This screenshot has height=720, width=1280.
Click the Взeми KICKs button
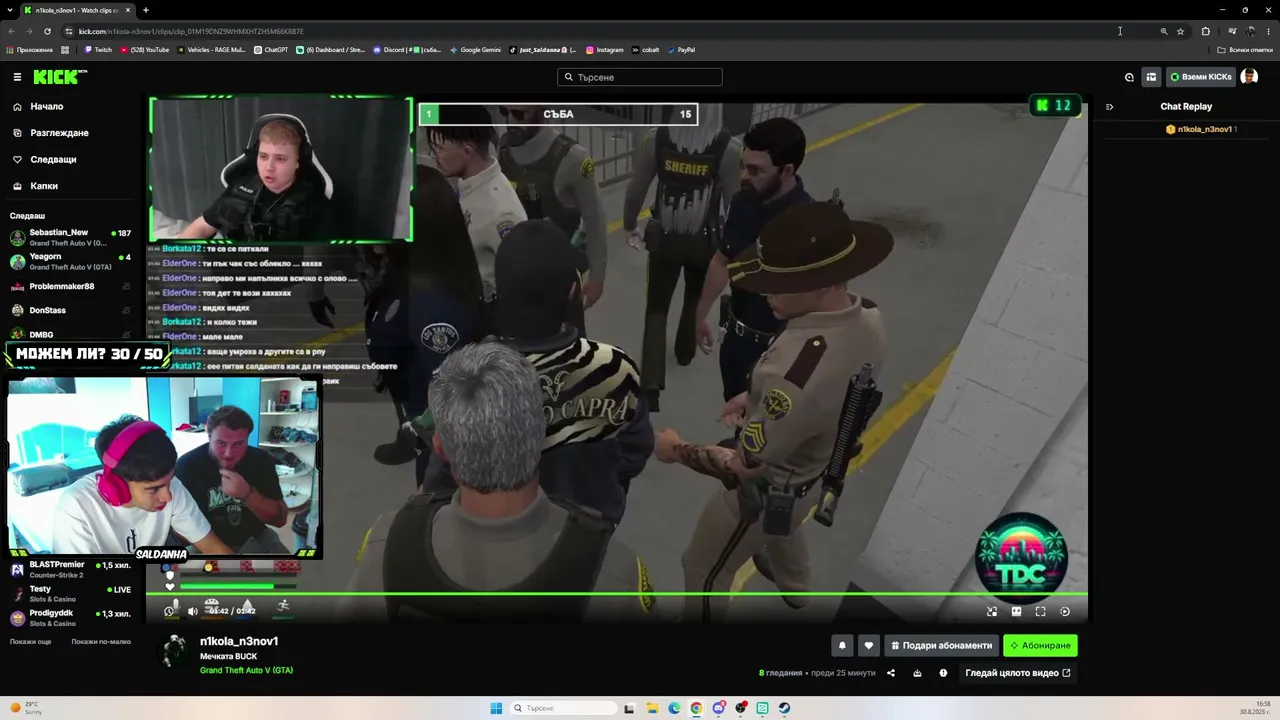click(x=1201, y=77)
